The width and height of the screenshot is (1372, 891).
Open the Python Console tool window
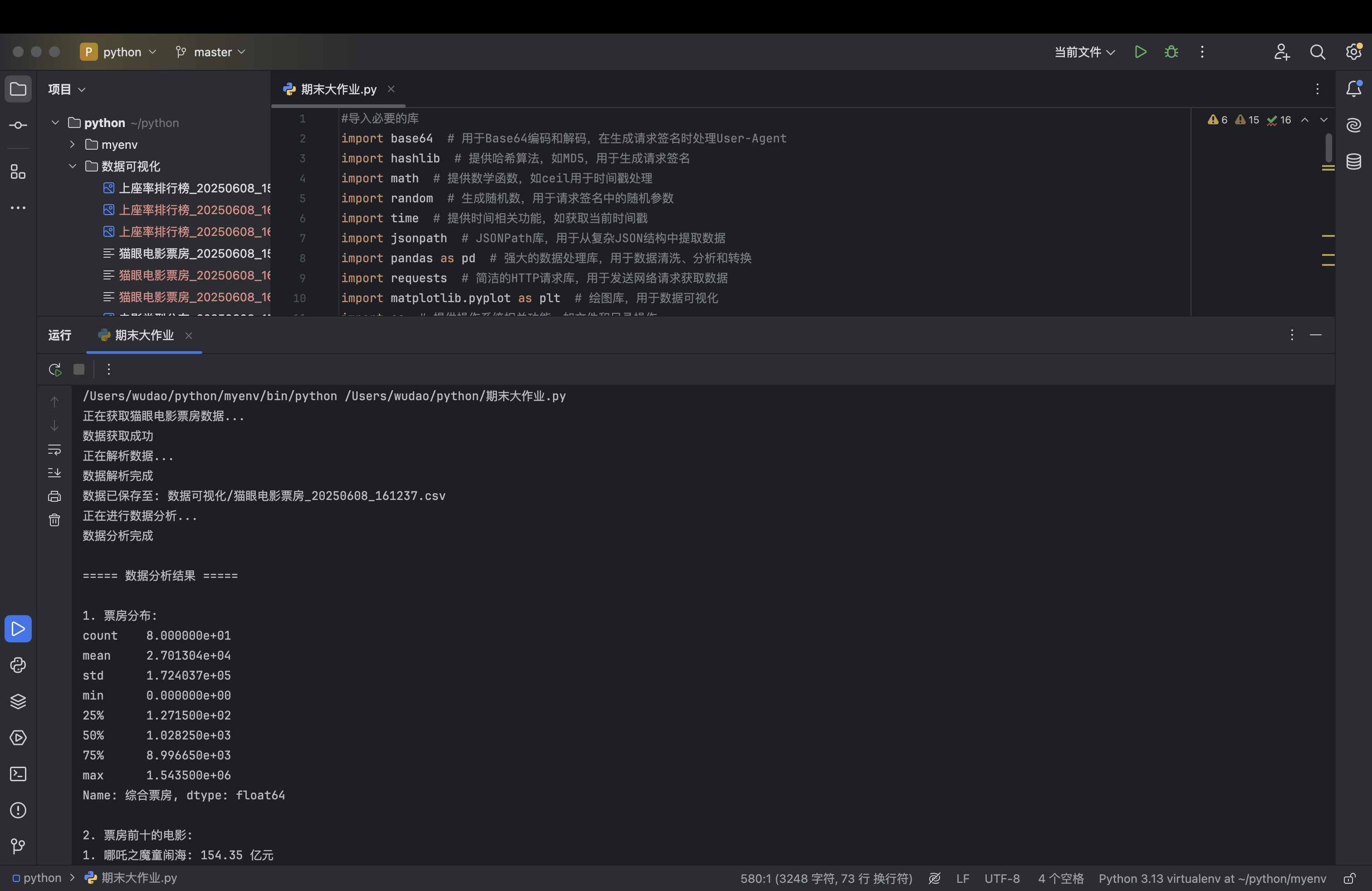[x=18, y=665]
